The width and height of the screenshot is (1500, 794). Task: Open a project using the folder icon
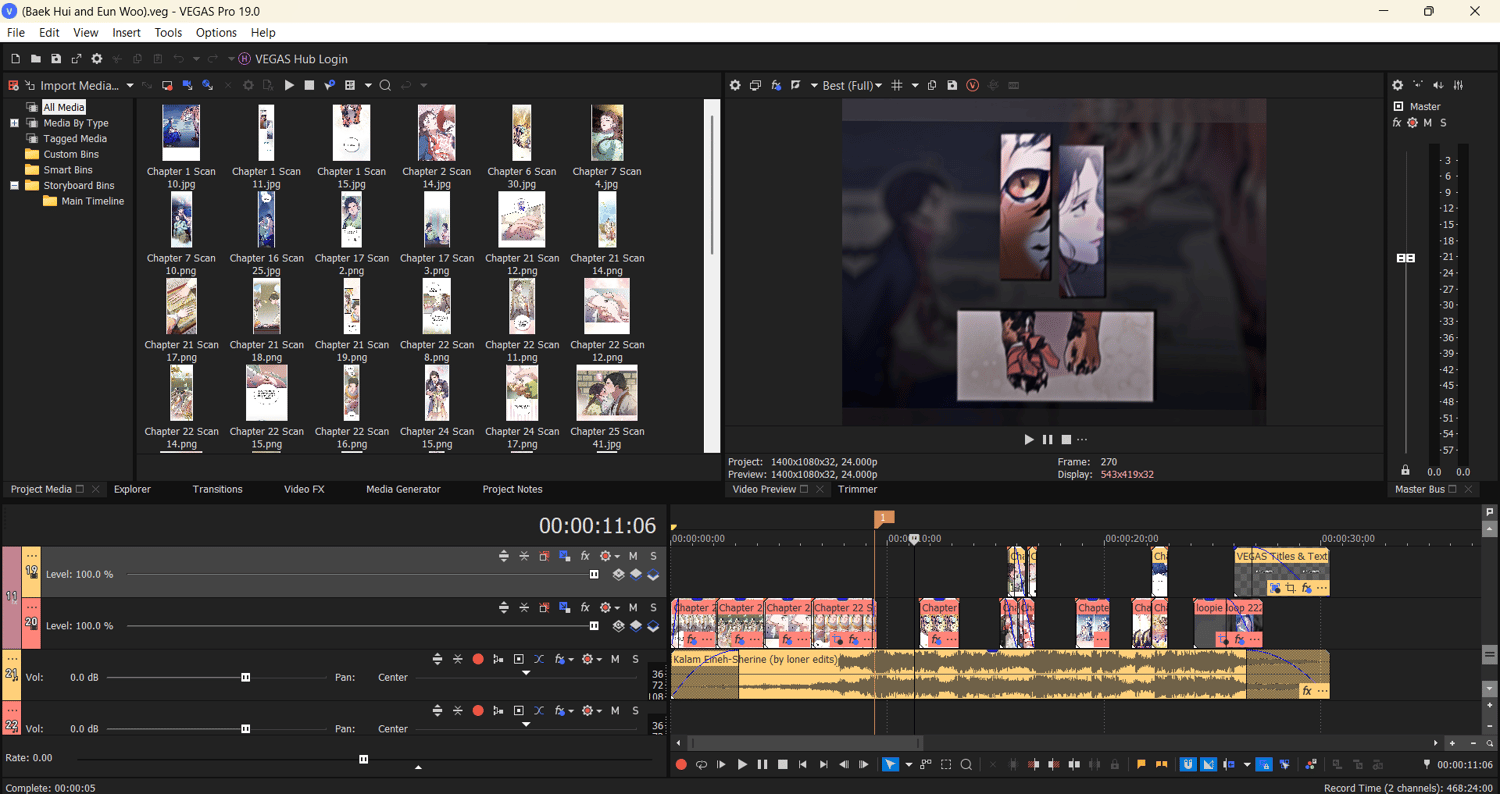(x=36, y=59)
